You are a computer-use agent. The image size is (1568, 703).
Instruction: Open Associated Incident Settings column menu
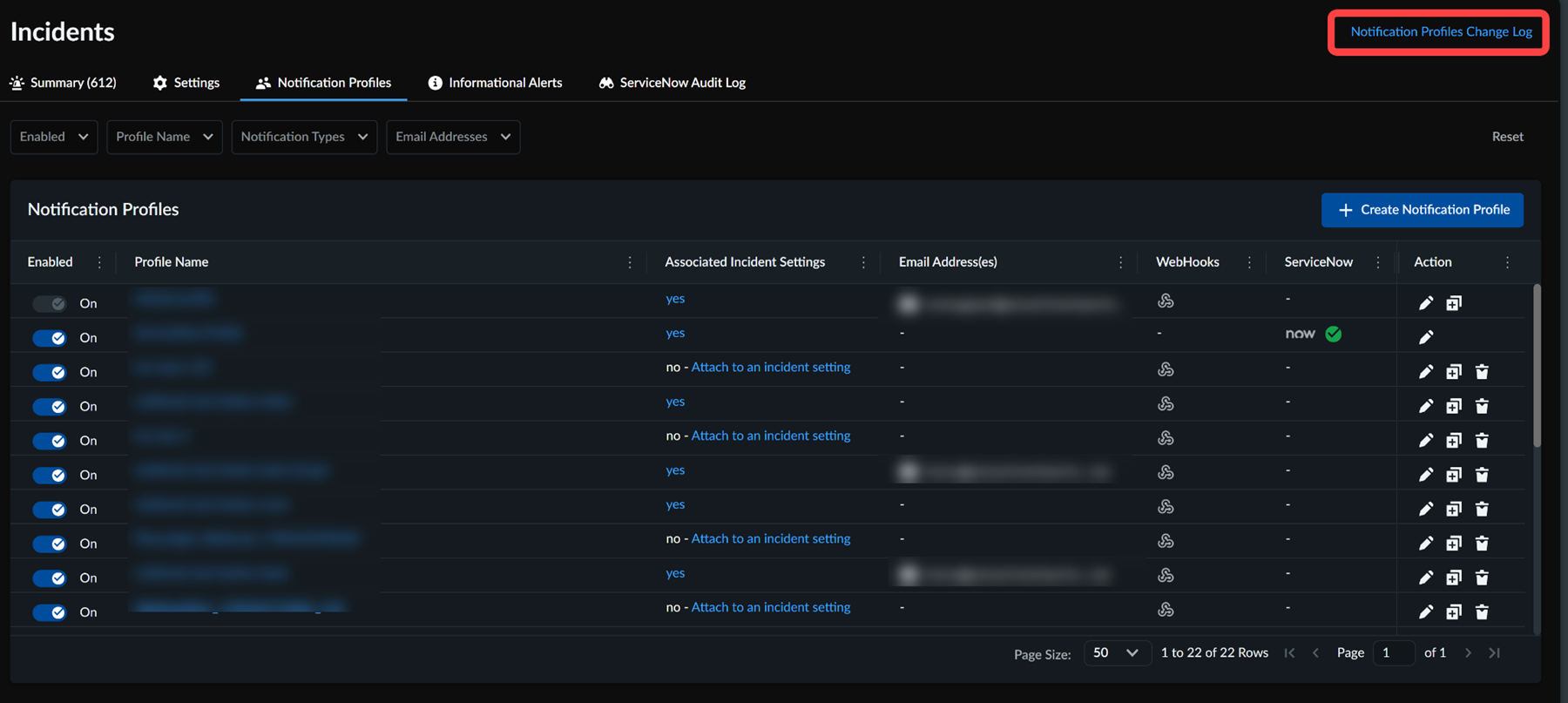click(x=863, y=262)
